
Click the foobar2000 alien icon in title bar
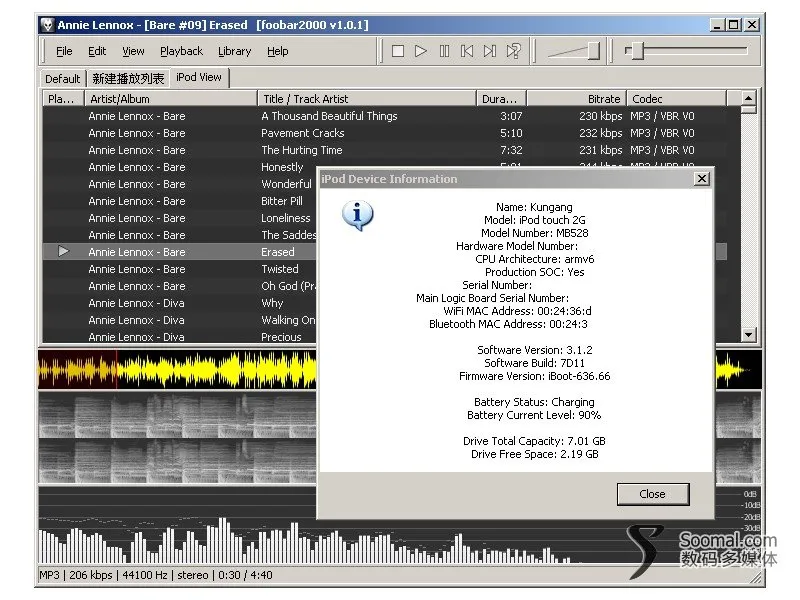pyautogui.click(x=47, y=25)
